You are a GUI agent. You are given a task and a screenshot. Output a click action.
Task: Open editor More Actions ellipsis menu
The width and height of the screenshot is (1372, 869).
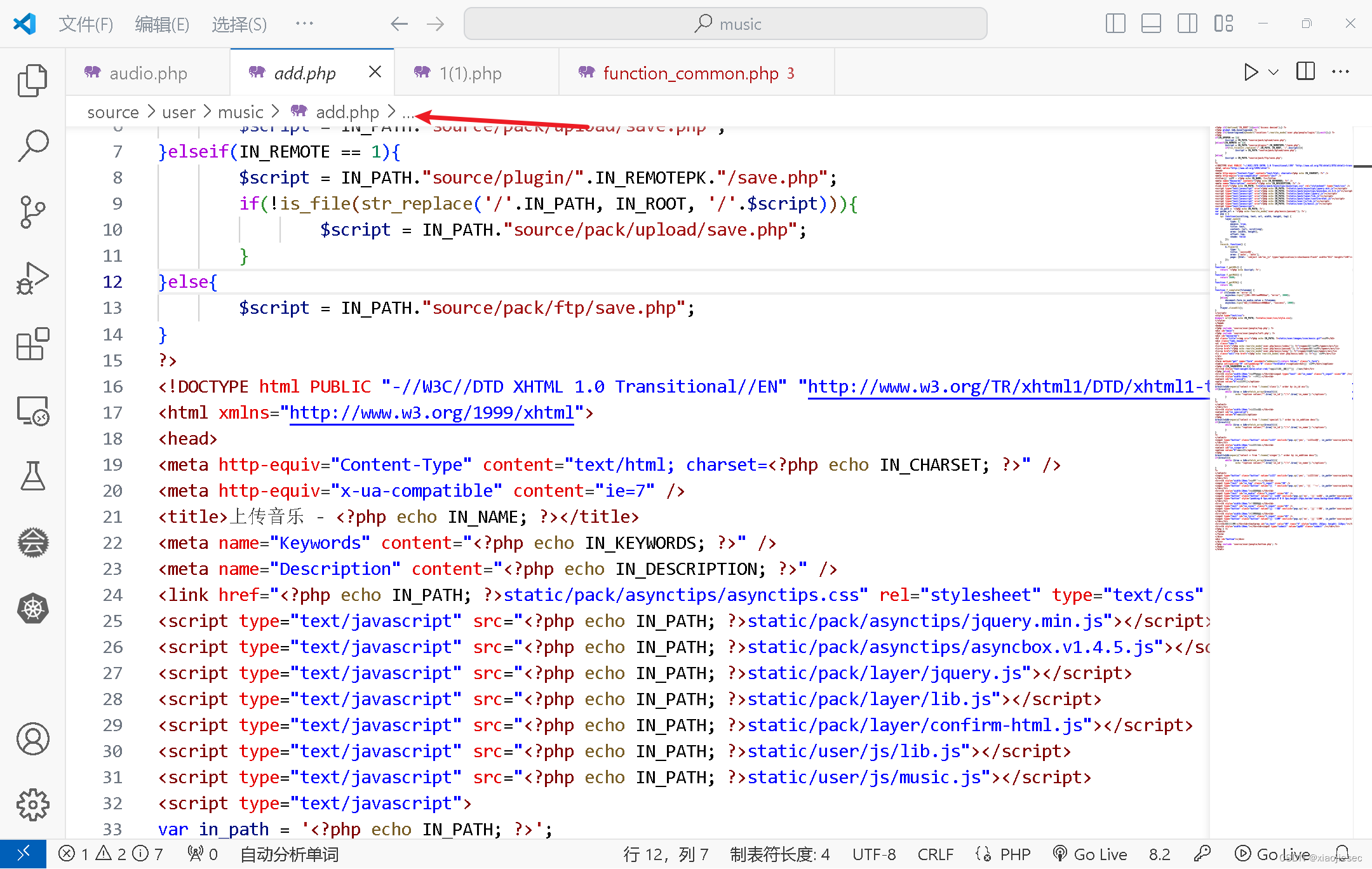tap(1340, 72)
